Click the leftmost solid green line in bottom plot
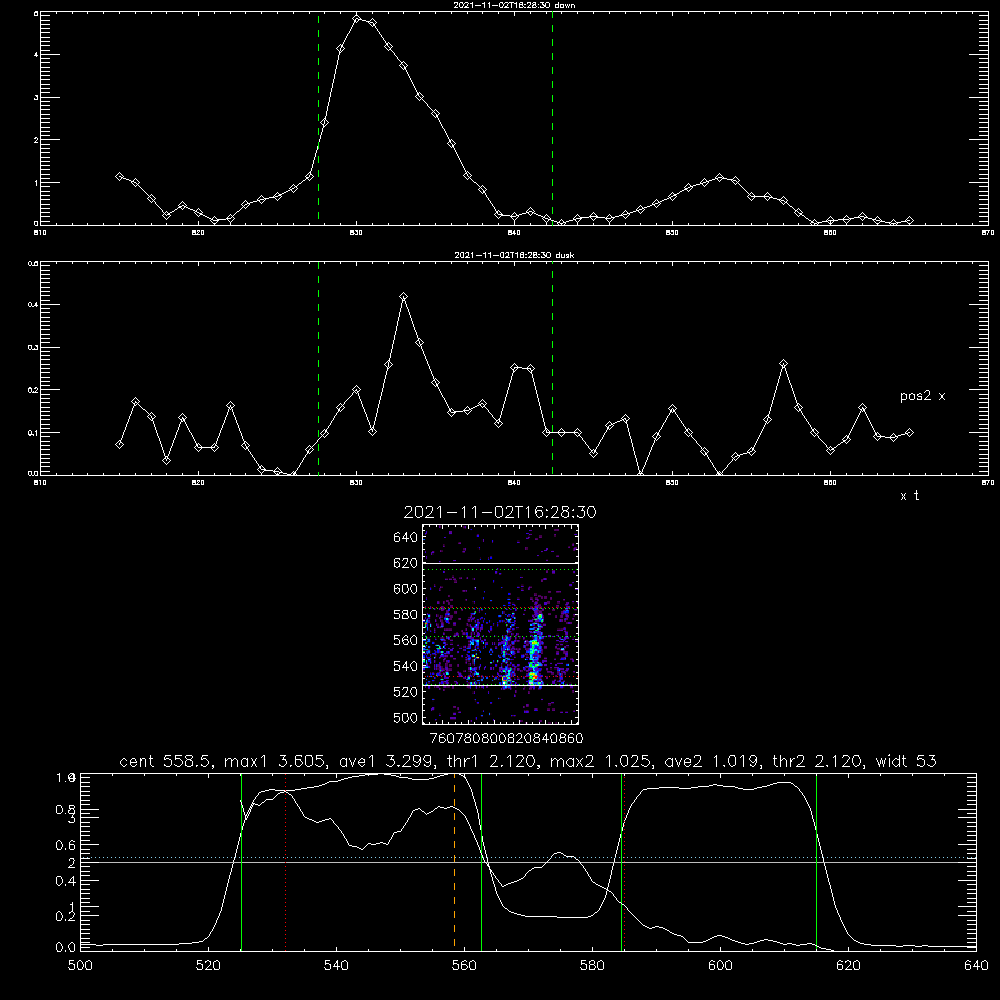 point(242,861)
